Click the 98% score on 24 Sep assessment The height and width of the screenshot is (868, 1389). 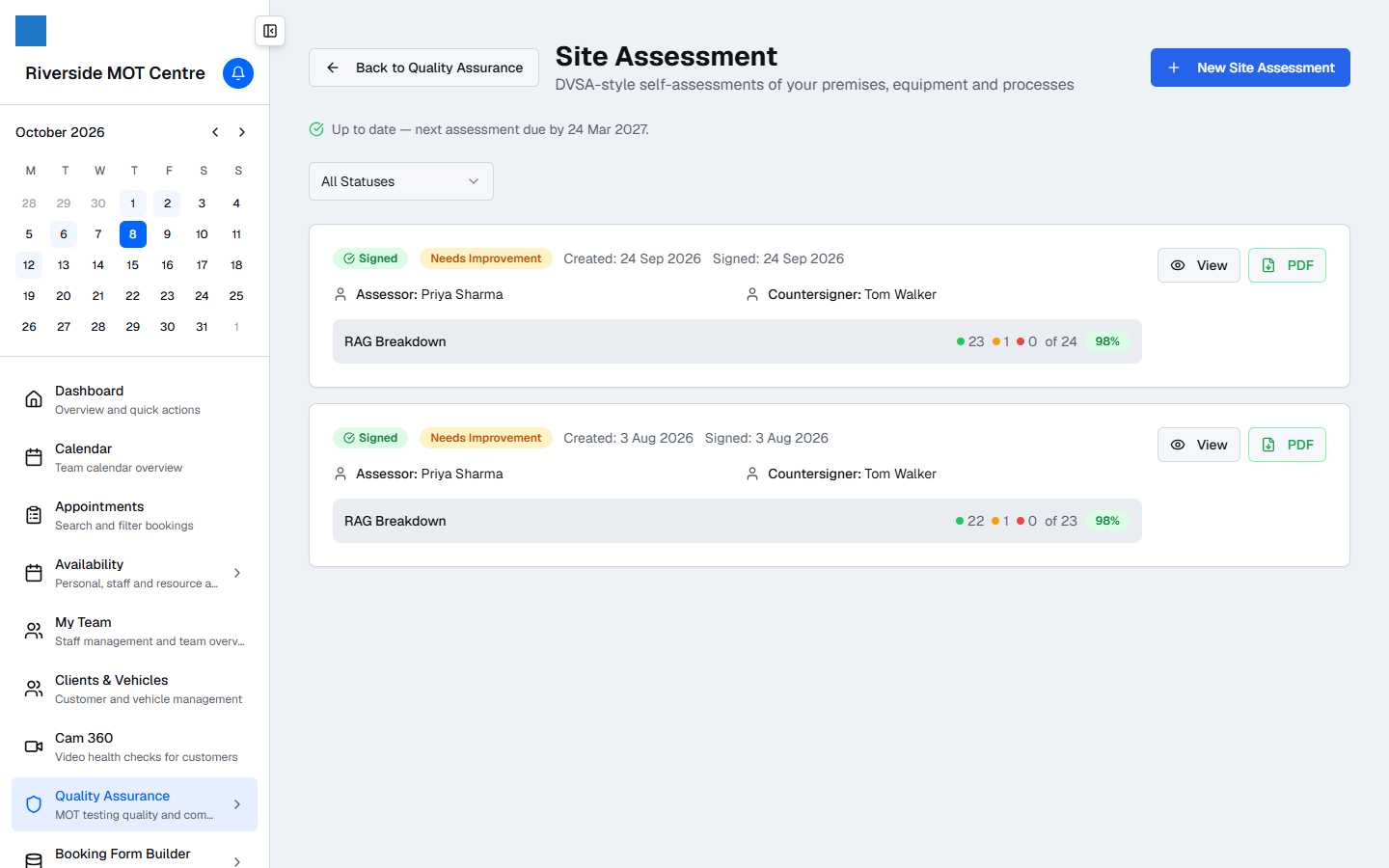(1107, 341)
